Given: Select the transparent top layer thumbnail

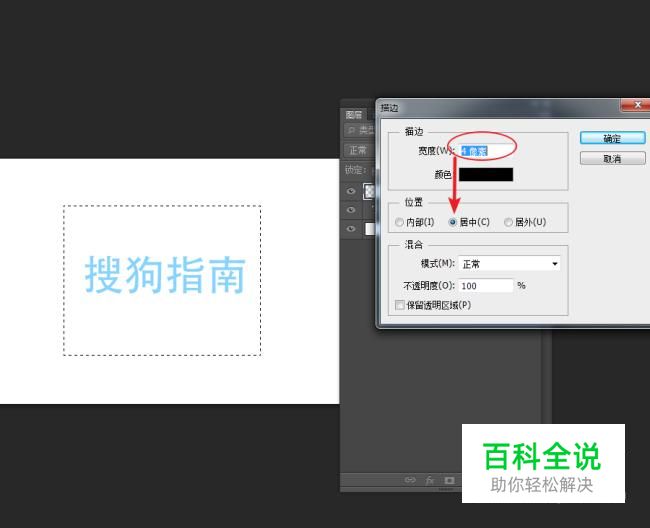Looking at the screenshot, I should pyautogui.click(x=369, y=191).
